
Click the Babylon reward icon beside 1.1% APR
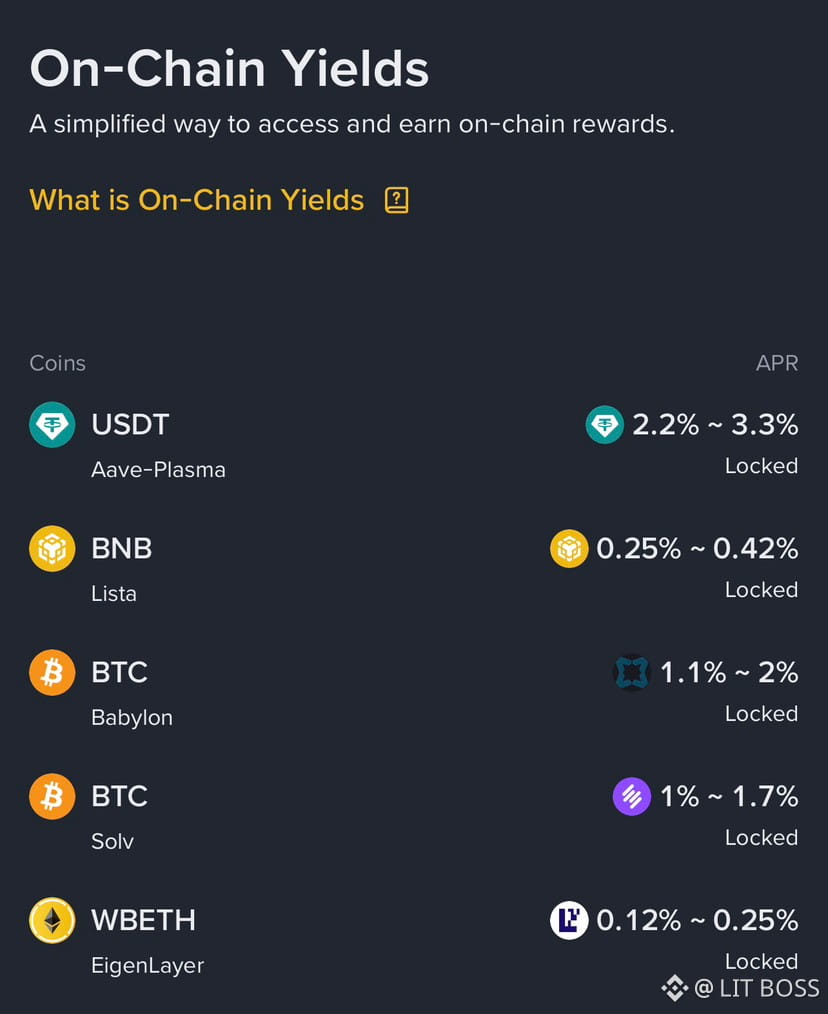click(x=631, y=673)
